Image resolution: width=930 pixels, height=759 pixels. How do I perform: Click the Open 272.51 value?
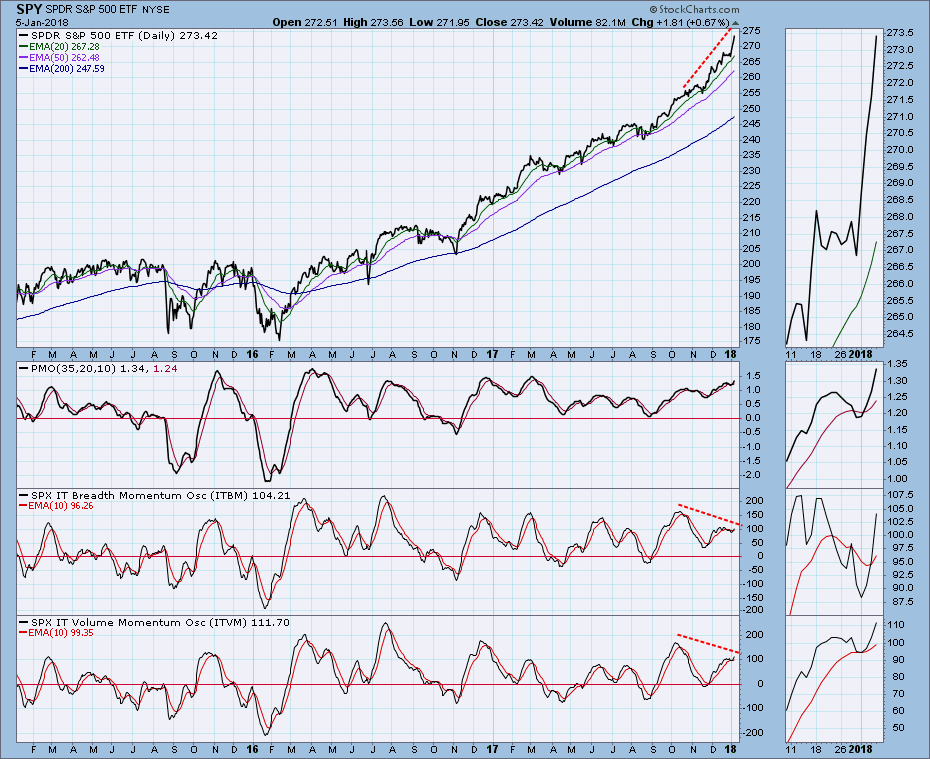tap(305, 22)
